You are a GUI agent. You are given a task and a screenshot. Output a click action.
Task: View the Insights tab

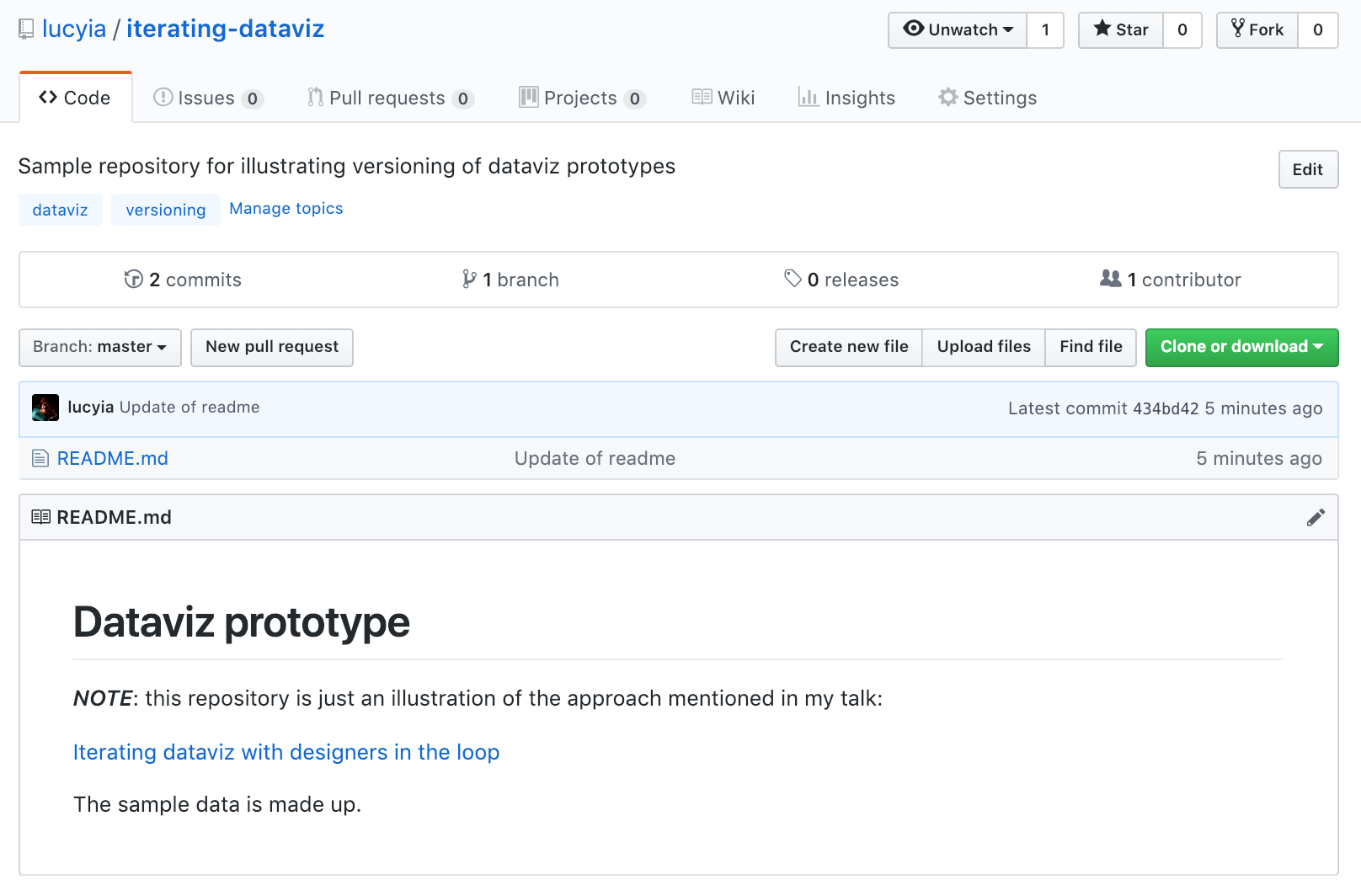tap(846, 99)
